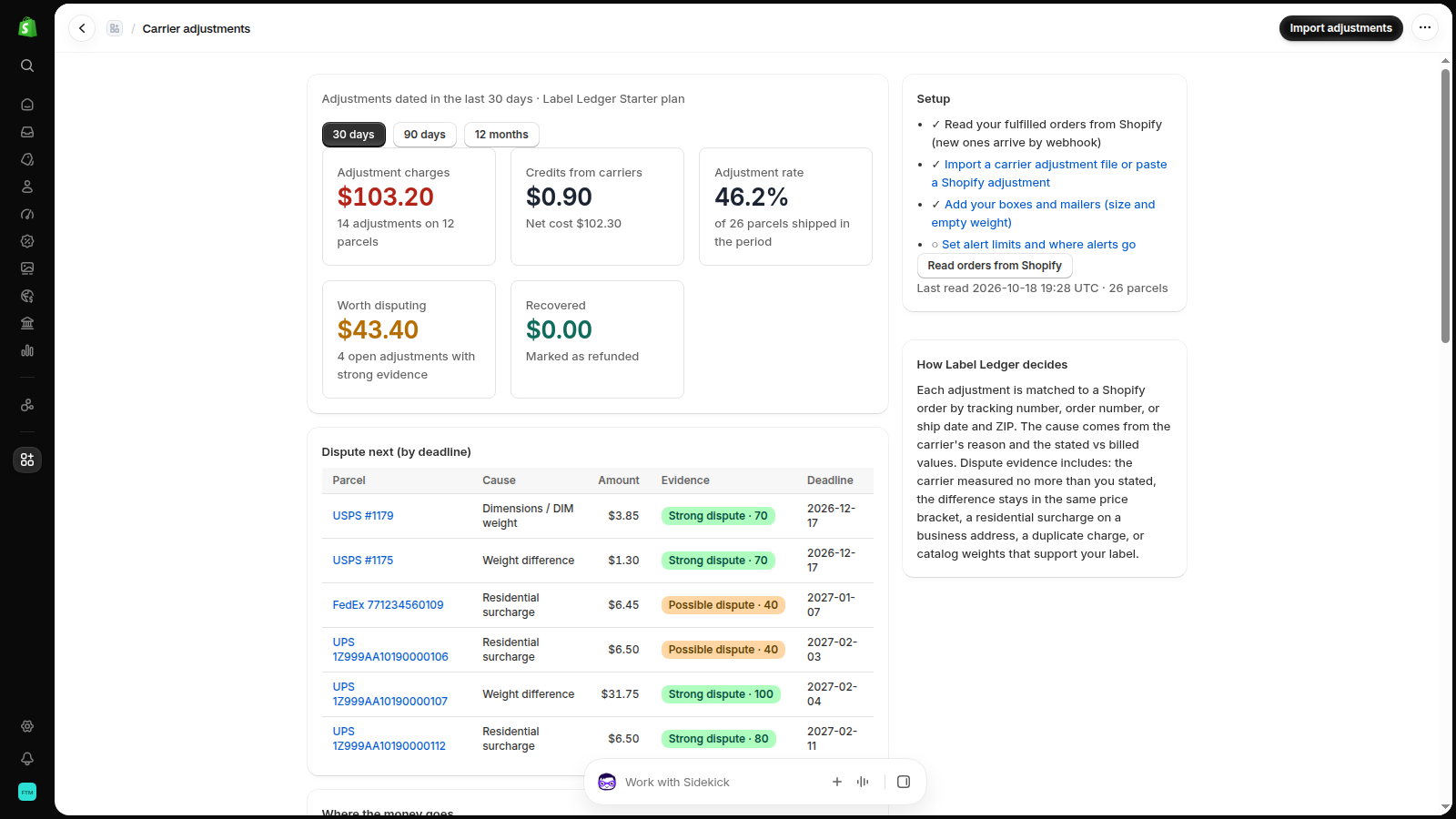Open the Sales channels icon

pyautogui.click(x=27, y=405)
